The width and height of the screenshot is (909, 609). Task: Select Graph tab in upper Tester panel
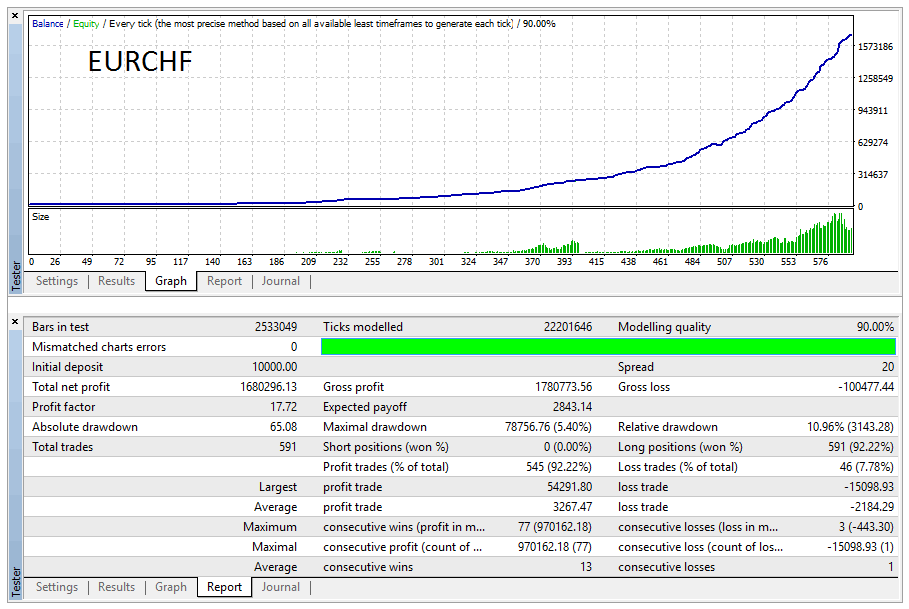[x=171, y=281]
